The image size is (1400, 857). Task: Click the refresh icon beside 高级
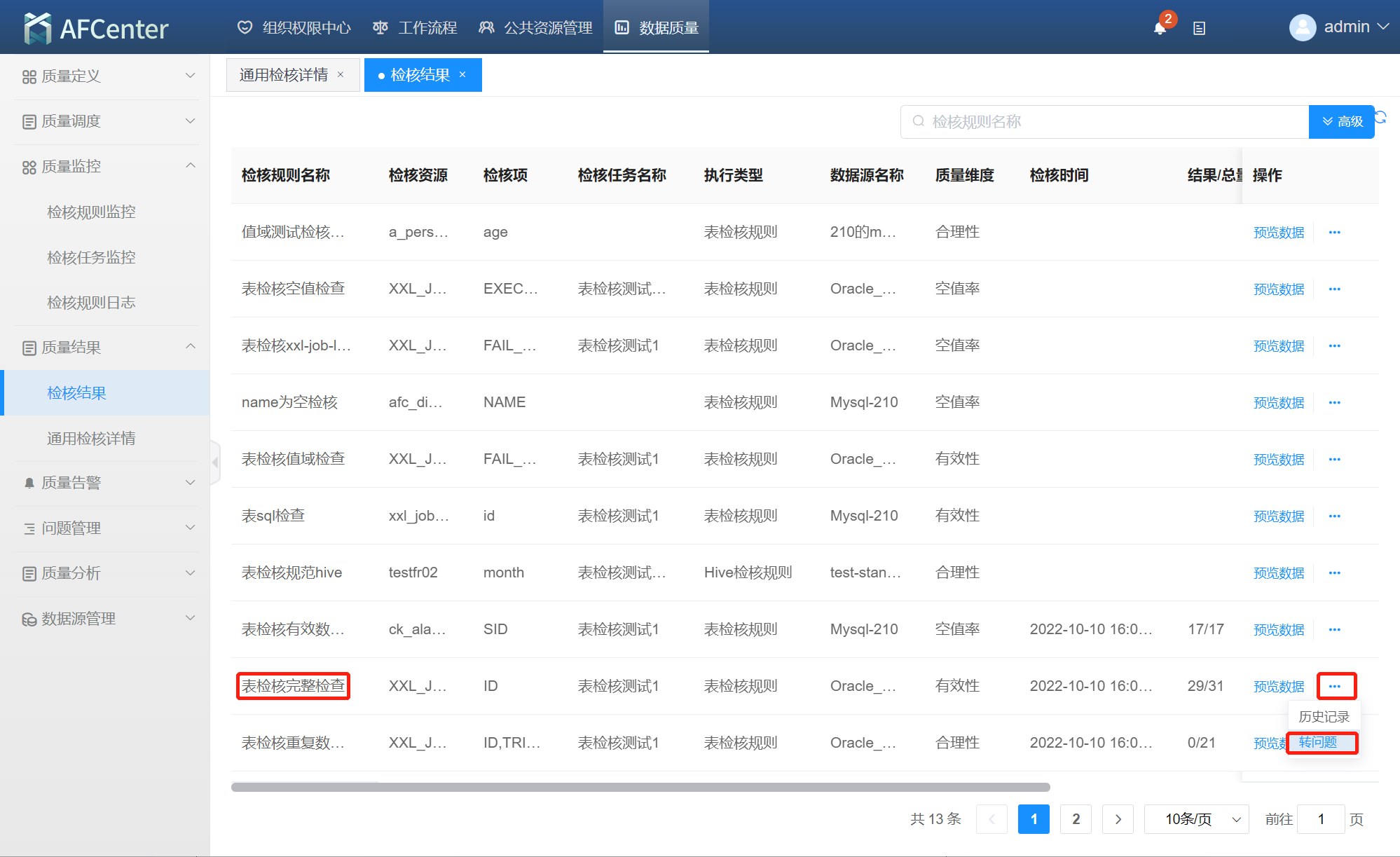click(x=1381, y=117)
